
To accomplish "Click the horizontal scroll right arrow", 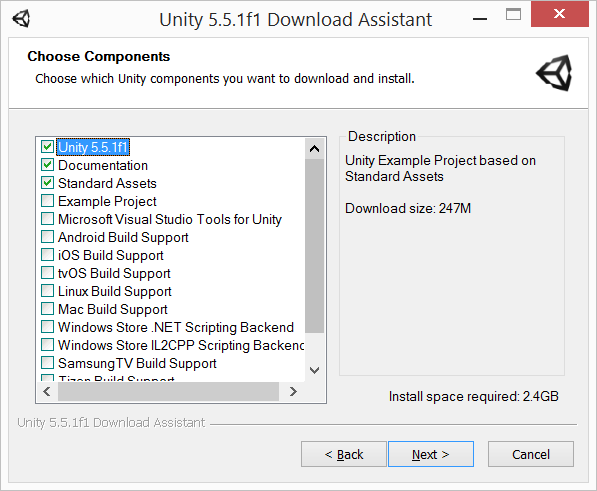I will [293, 391].
